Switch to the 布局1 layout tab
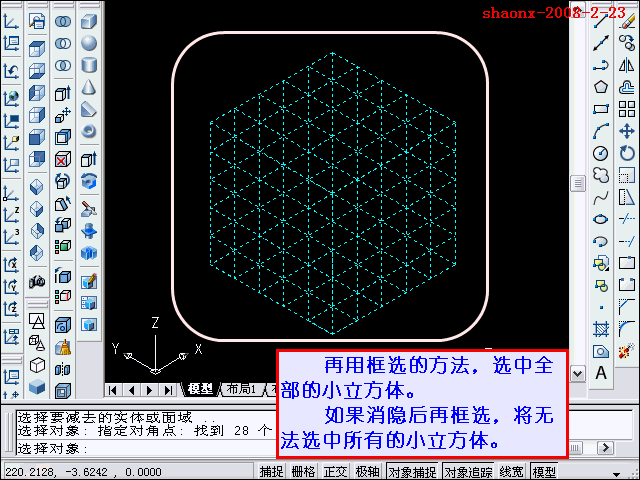Image resolution: width=640 pixels, height=480 pixels. point(241,389)
